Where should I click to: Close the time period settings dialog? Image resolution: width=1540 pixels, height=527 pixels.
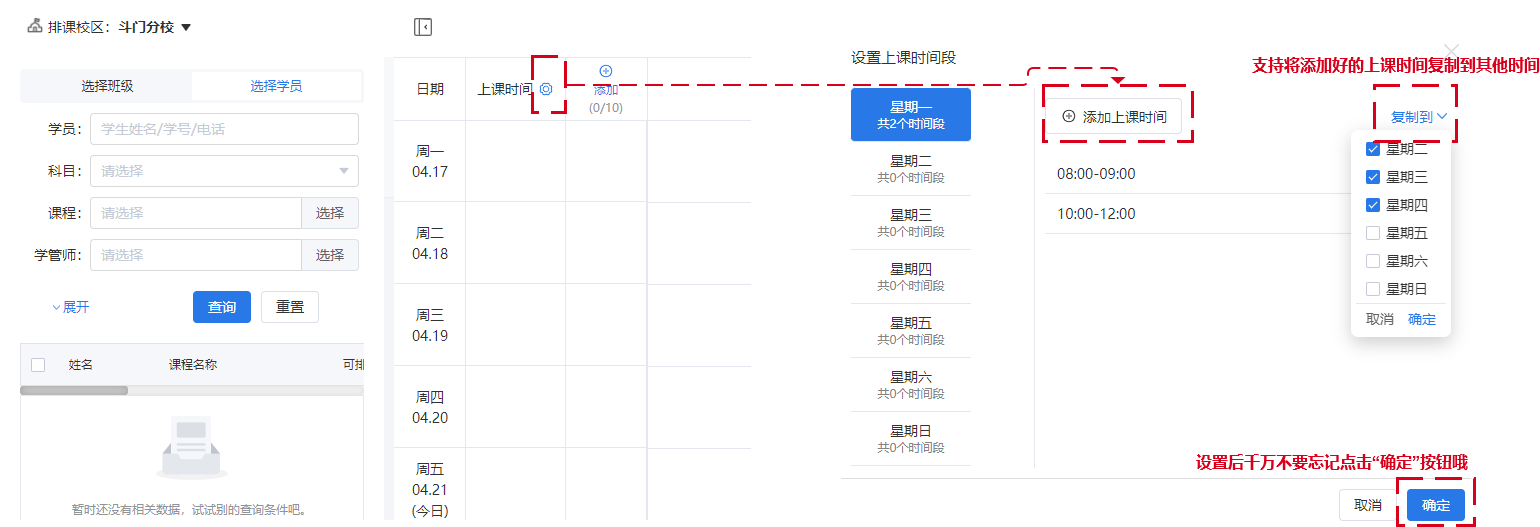point(1451,50)
